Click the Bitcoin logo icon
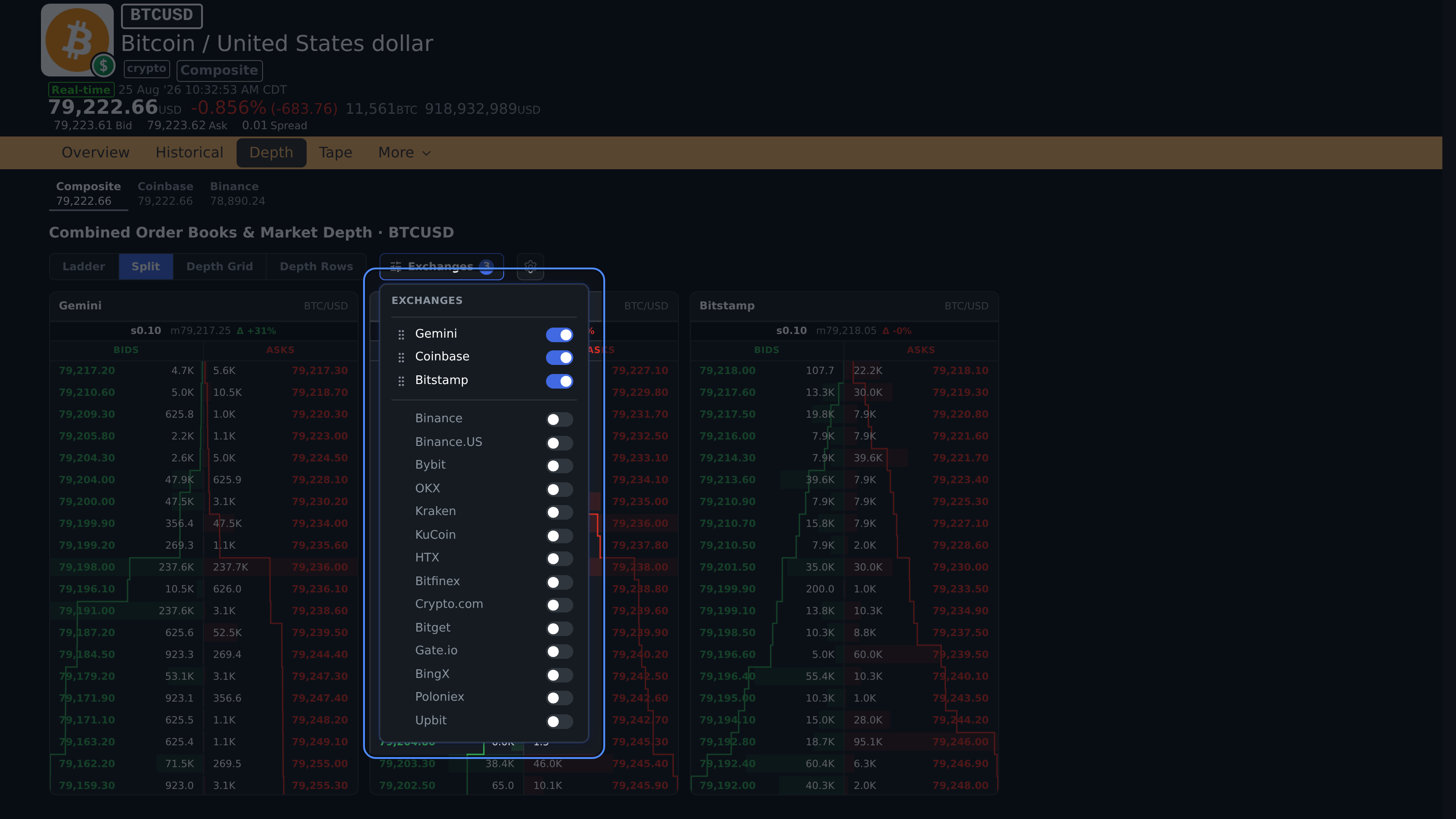Screen dimensions: 1456x819 click(77, 40)
